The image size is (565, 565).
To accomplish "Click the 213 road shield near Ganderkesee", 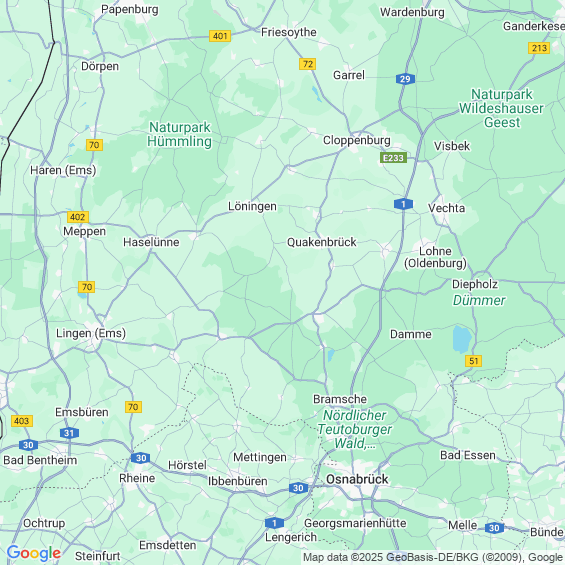I will click(x=539, y=48).
